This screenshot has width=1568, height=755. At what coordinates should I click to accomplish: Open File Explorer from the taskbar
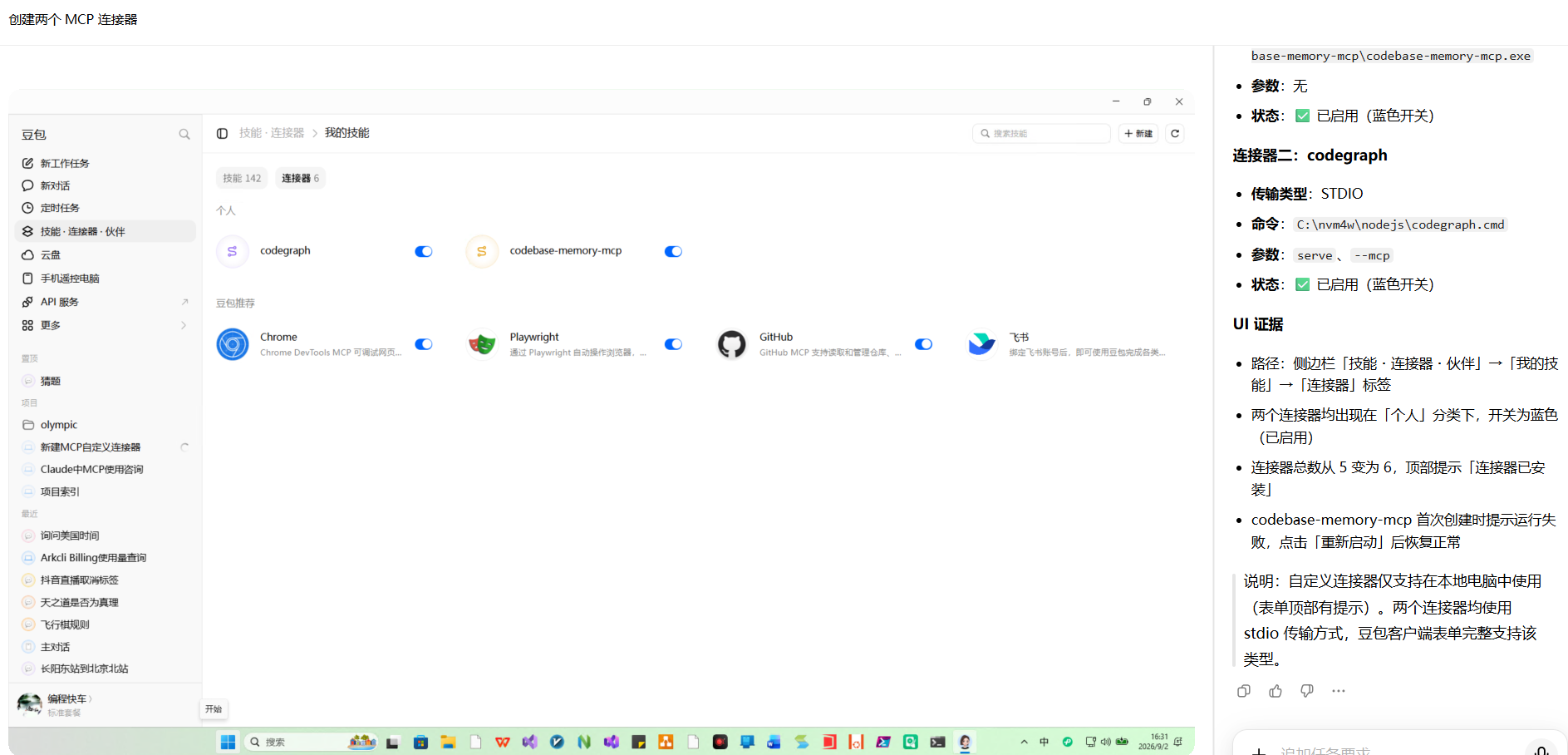coord(448,742)
